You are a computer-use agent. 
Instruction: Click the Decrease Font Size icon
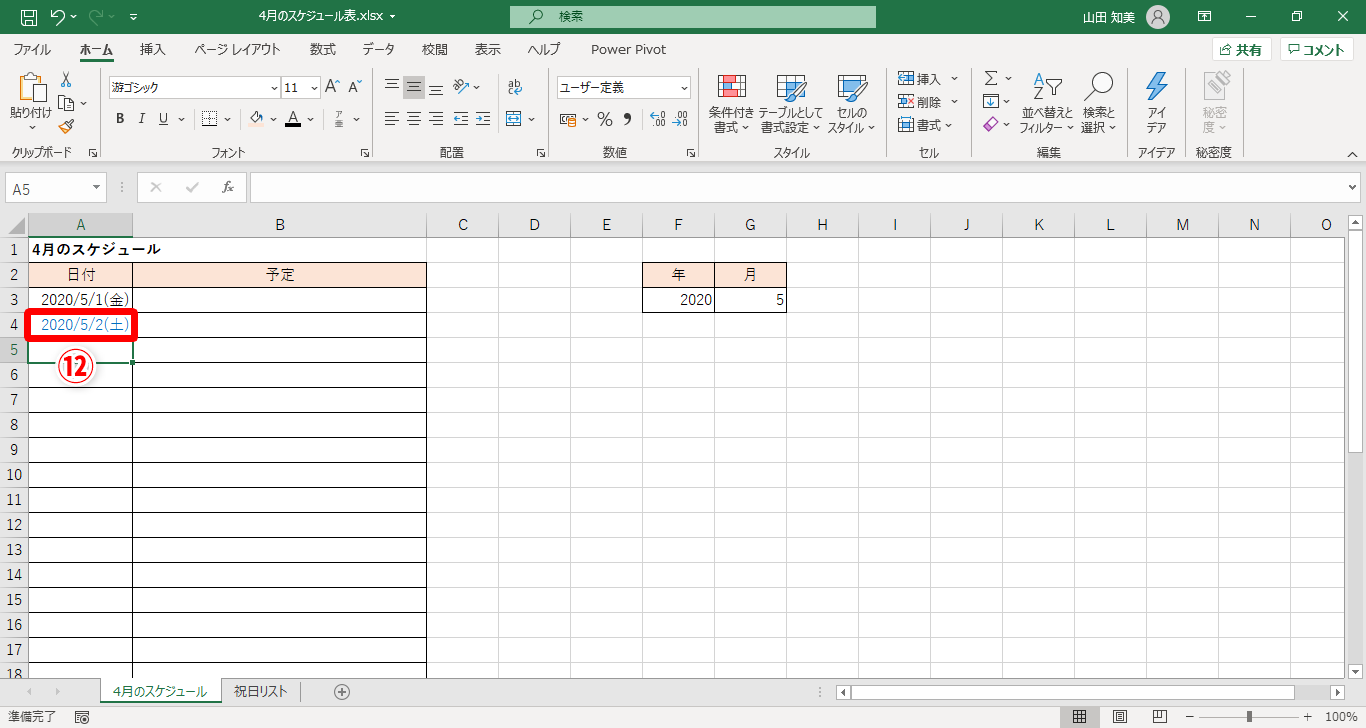pyautogui.click(x=355, y=87)
